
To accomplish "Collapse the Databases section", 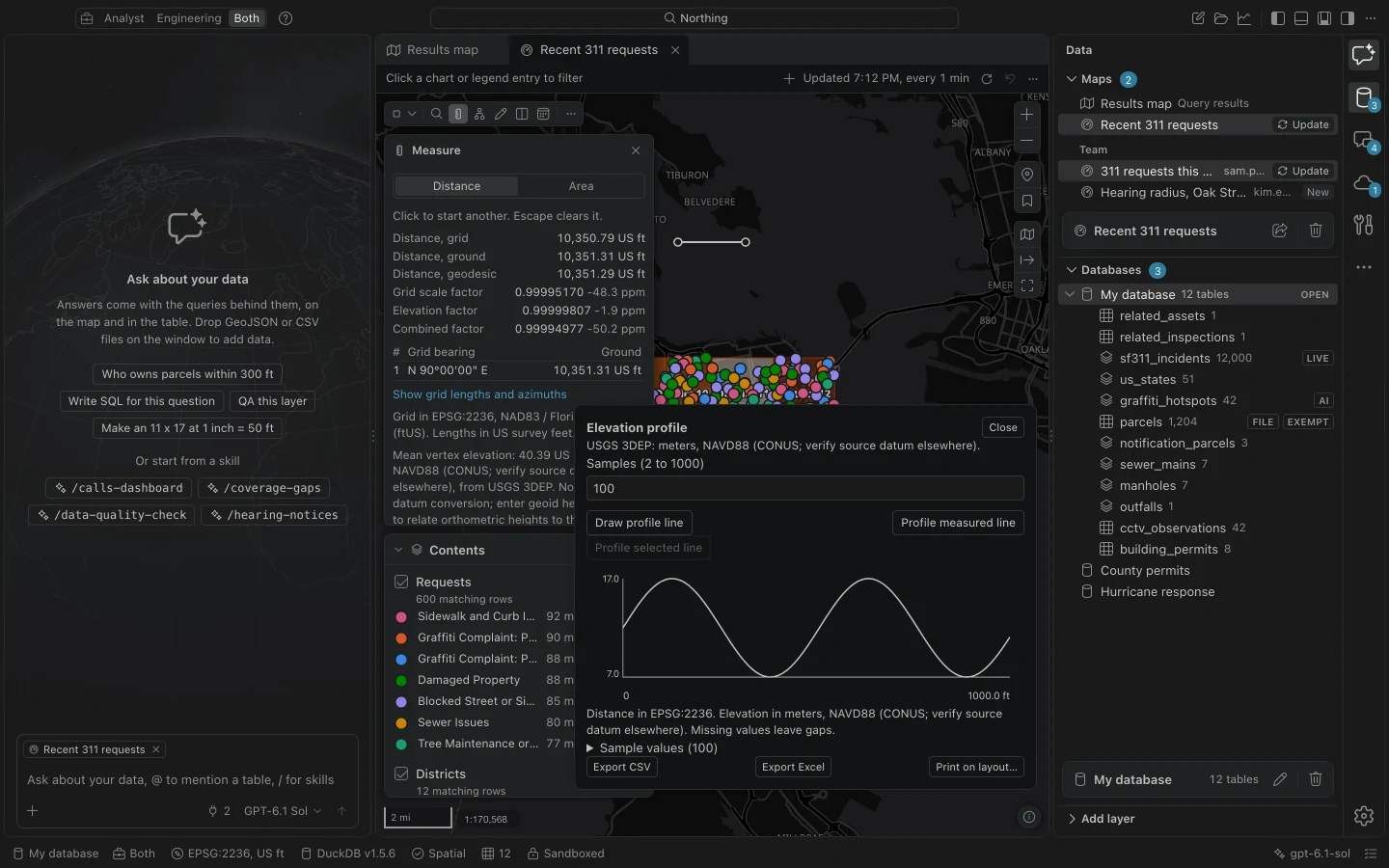I will [1072, 270].
